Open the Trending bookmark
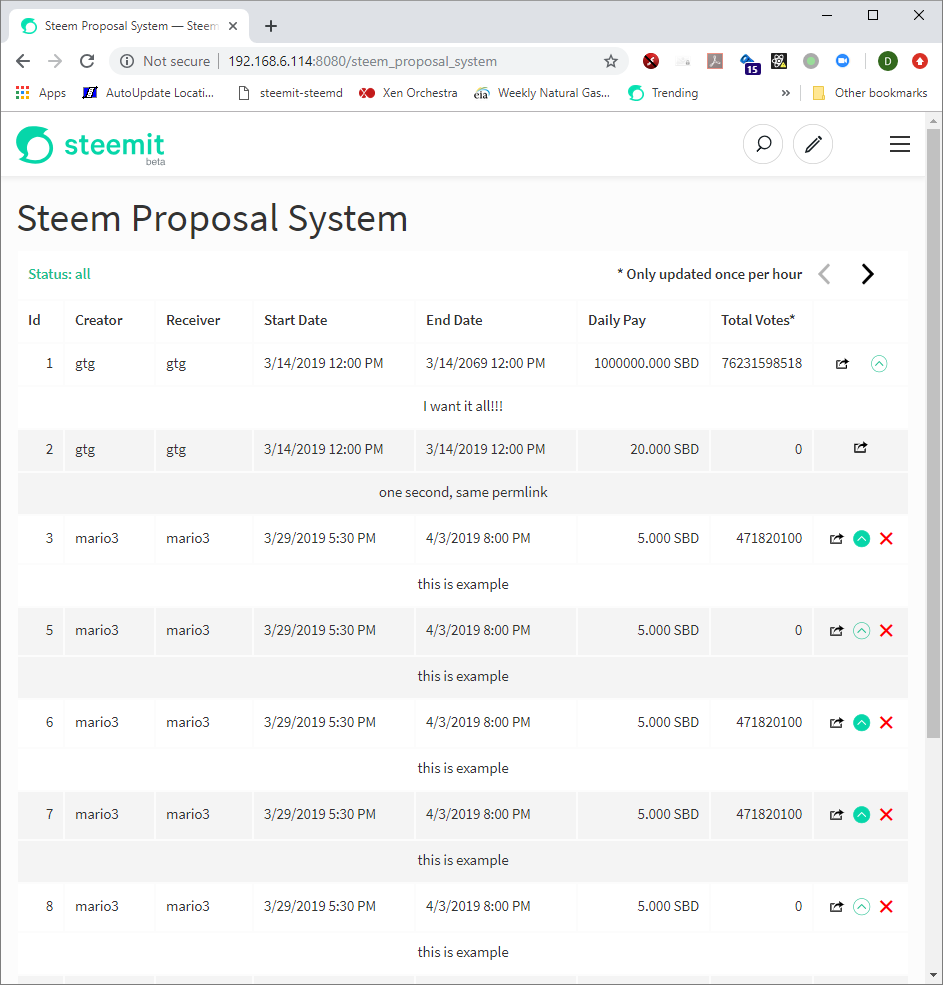The width and height of the screenshot is (943, 985). 663,93
